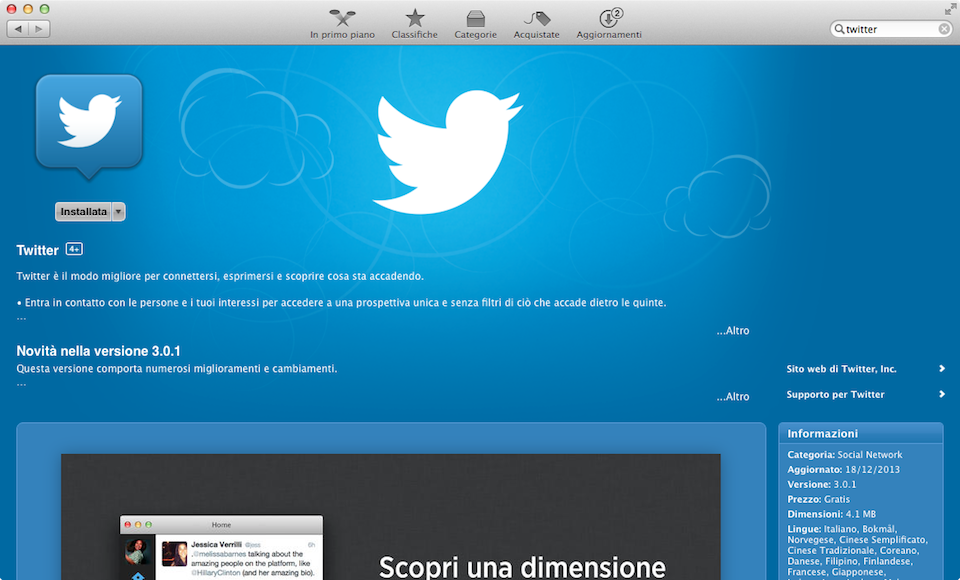Screen dimensions: 960x580
Task: Click the Prezzo: Gratis entry
Action: coord(819,499)
